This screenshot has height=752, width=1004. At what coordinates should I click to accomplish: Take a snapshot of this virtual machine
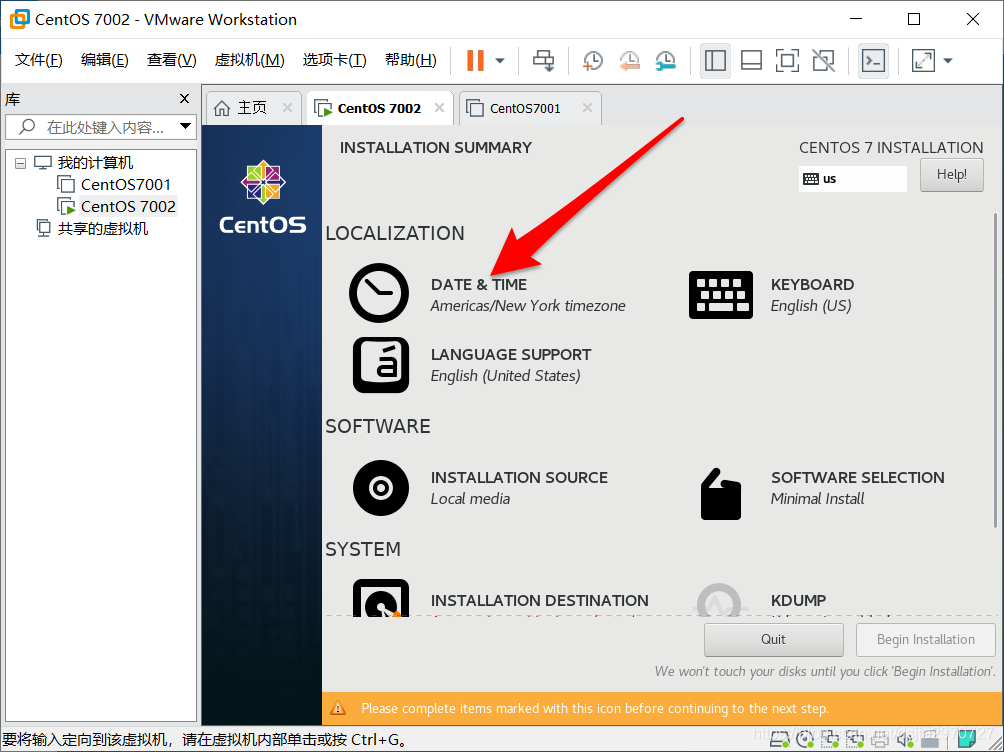tap(592, 60)
